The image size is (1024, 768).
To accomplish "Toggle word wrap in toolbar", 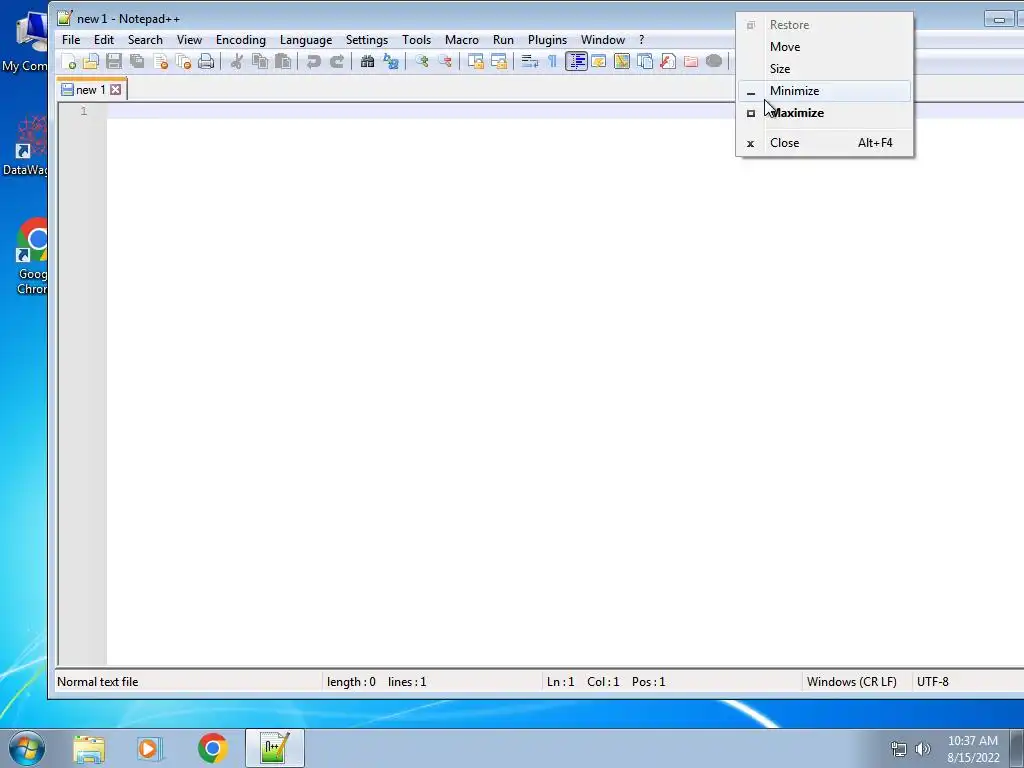I will coord(530,61).
